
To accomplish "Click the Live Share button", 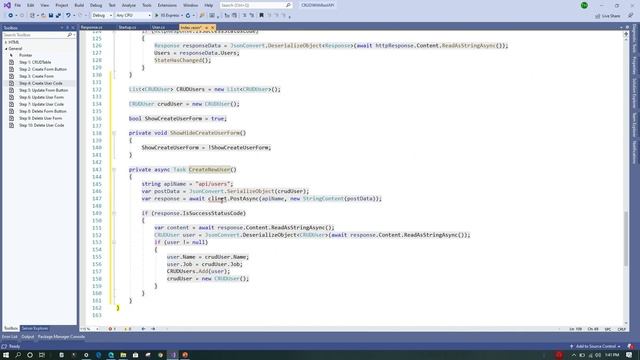I will click(x=608, y=16).
